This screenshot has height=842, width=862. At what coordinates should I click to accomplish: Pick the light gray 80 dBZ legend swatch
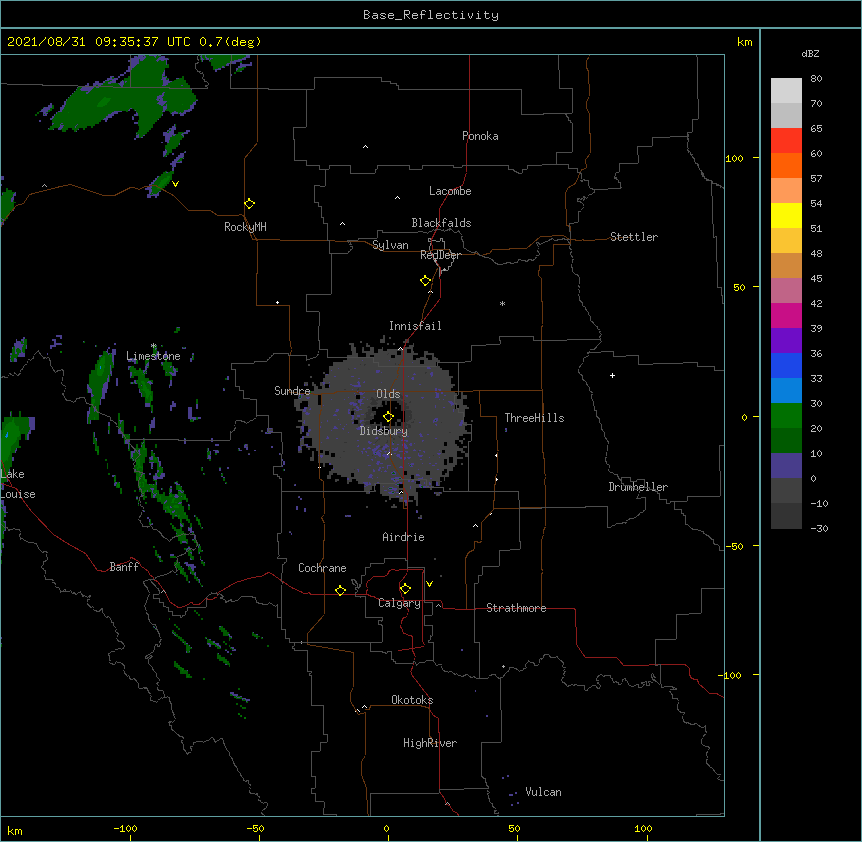(x=786, y=91)
